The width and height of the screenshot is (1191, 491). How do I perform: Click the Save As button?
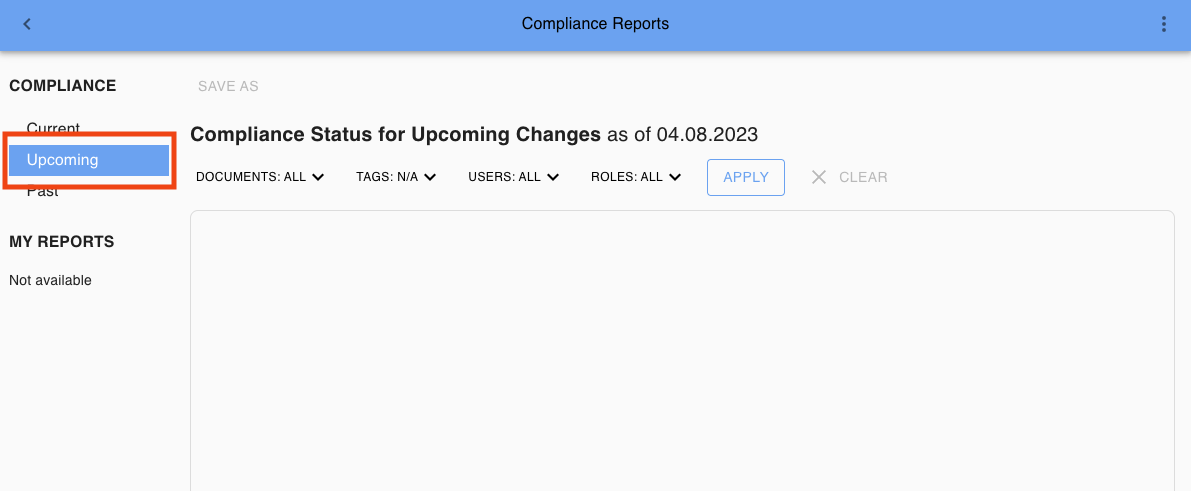(228, 86)
